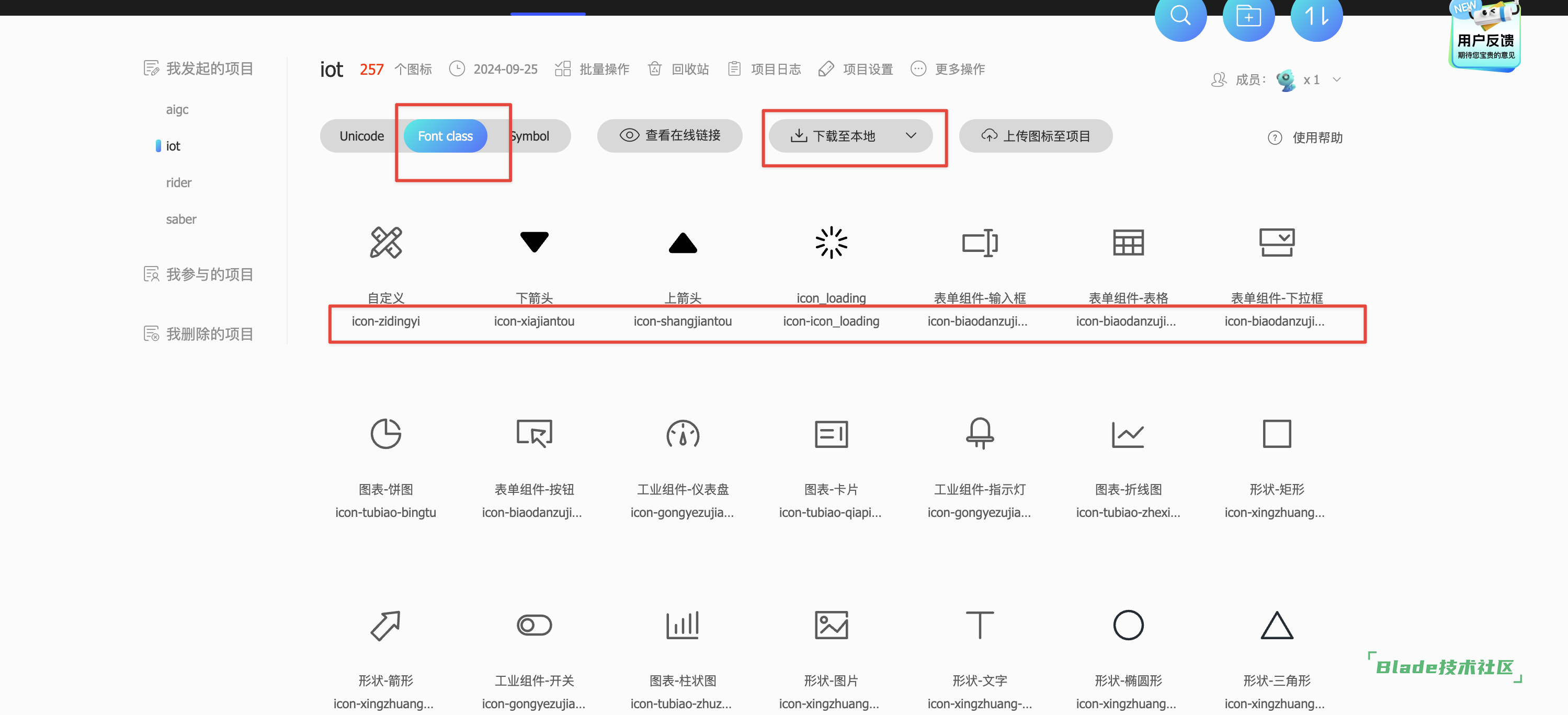Click the icon-icon_loading class name text
Viewport: 1568px width, 715px height.
tap(832, 321)
